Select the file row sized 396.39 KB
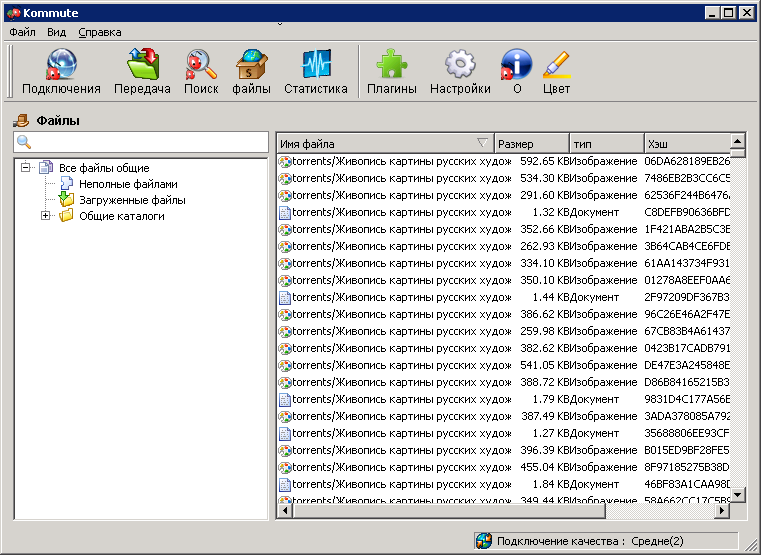Viewport: 761px width, 555px height. [504, 450]
